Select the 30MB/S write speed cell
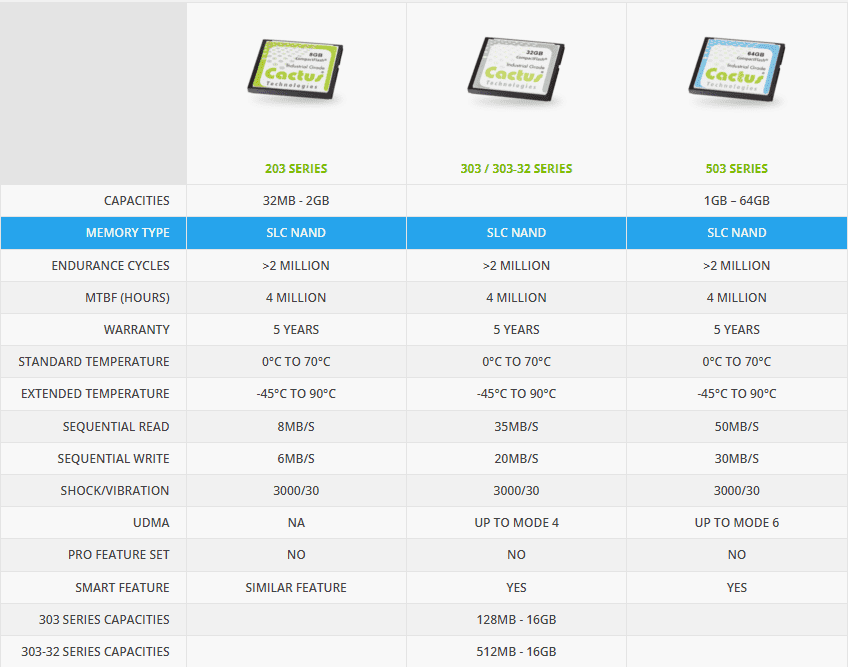Screen dimensions: 848x667 [x=737, y=458]
